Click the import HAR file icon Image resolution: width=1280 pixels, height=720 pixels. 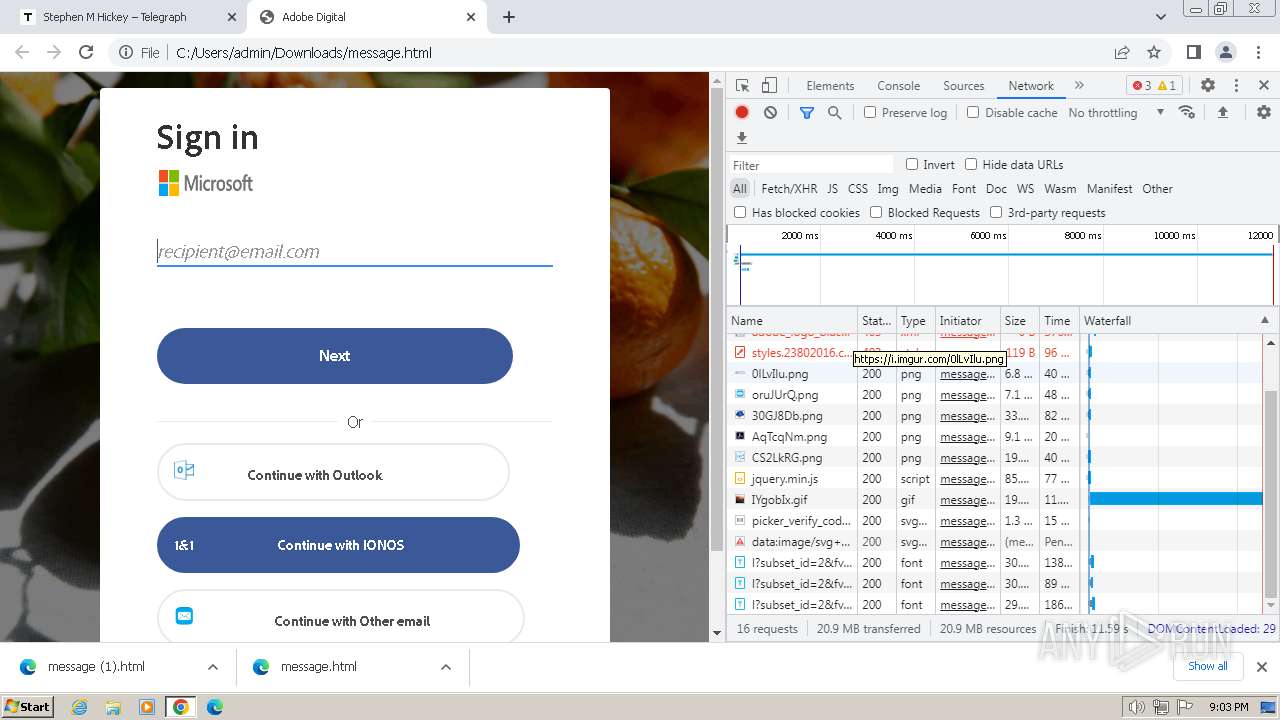[1222, 112]
